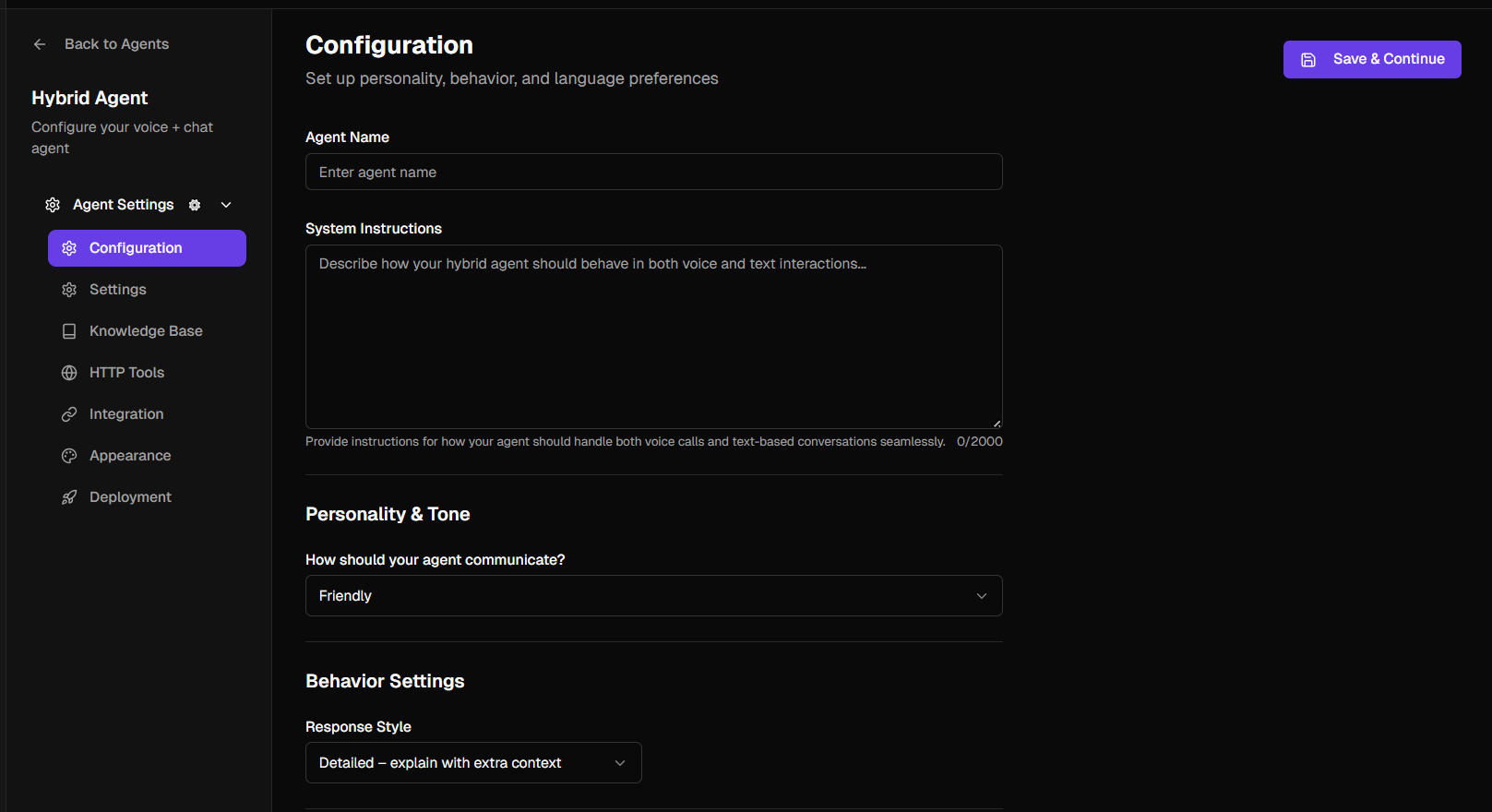Open the Response Style dropdown
The height and width of the screenshot is (812, 1492).
point(473,763)
